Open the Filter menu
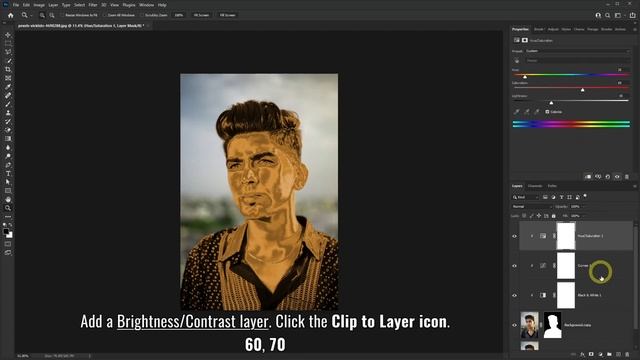This screenshot has height=360, width=640. (x=93, y=5)
